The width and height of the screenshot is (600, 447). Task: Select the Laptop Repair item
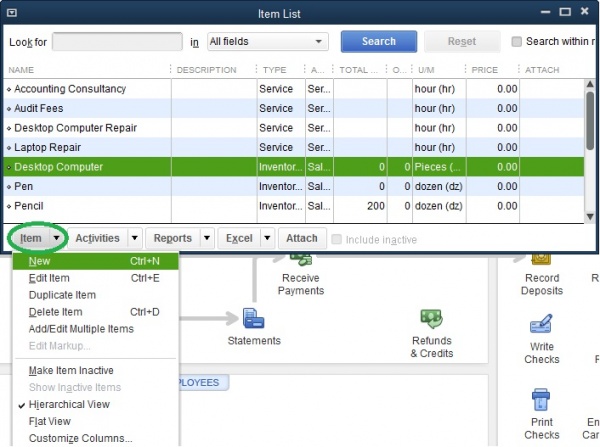[293, 147]
